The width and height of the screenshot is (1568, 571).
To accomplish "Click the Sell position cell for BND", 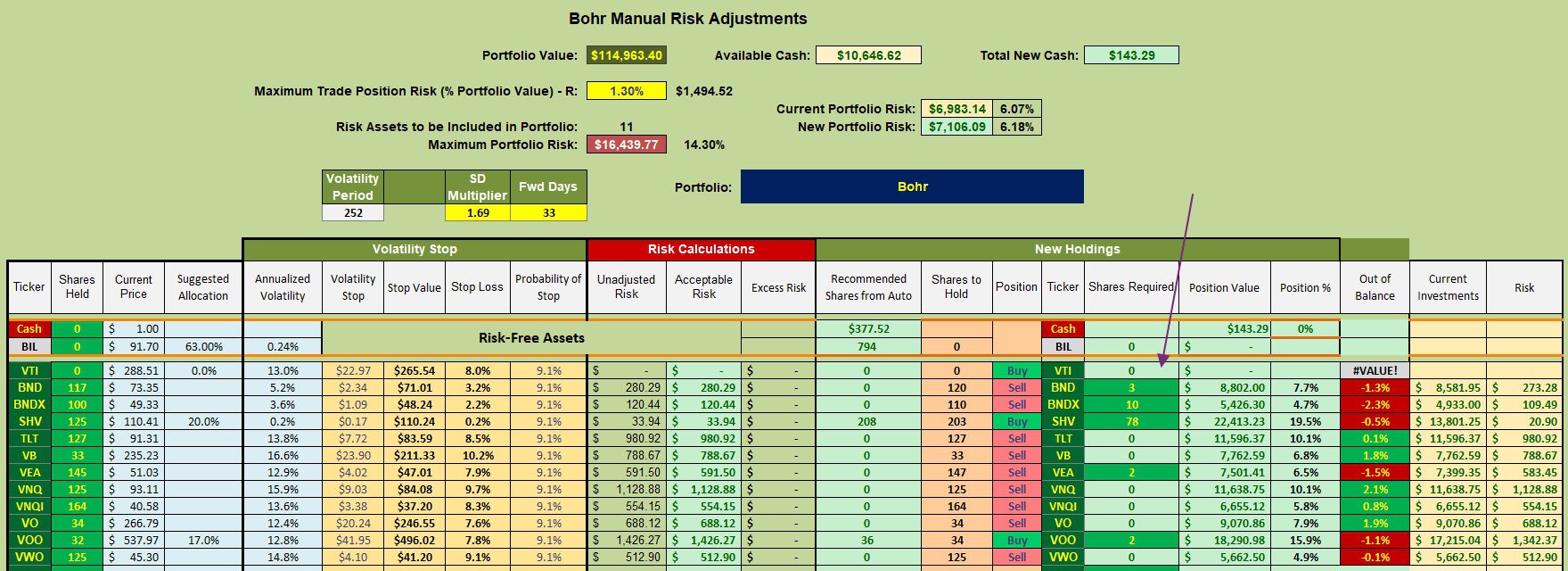I will (1017, 388).
